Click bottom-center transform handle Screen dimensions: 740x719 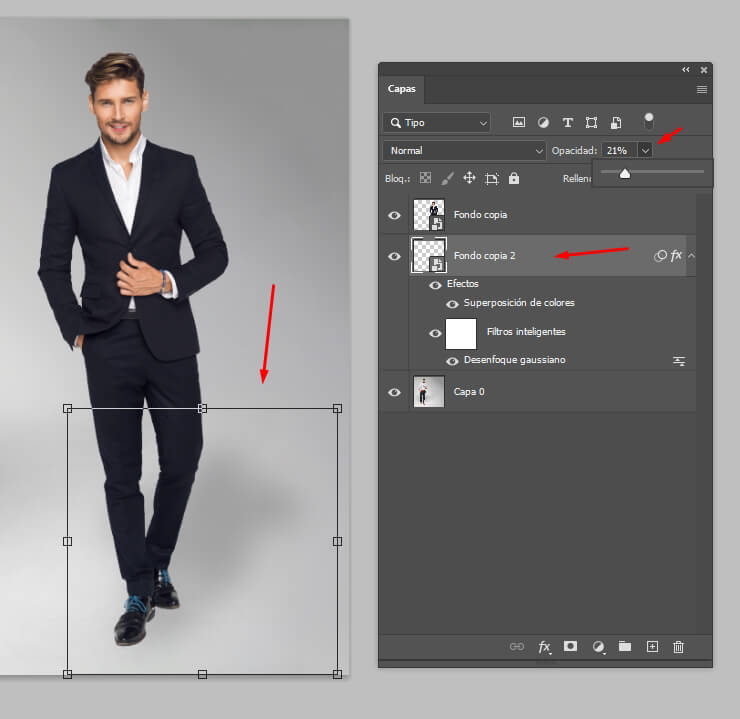(202, 674)
